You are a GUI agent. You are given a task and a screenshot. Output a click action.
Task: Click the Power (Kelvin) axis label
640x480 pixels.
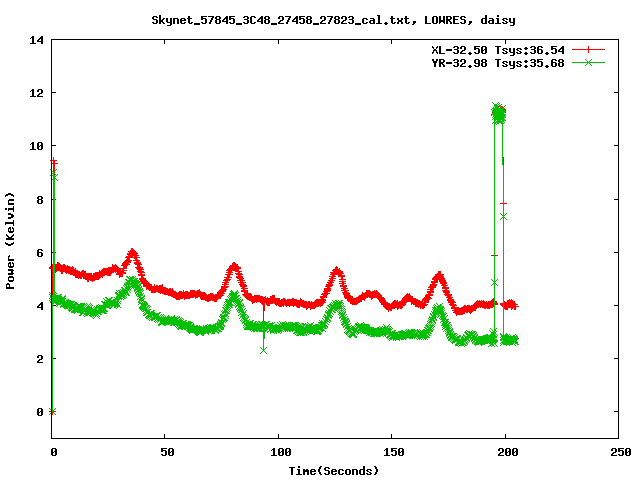coord(10,240)
